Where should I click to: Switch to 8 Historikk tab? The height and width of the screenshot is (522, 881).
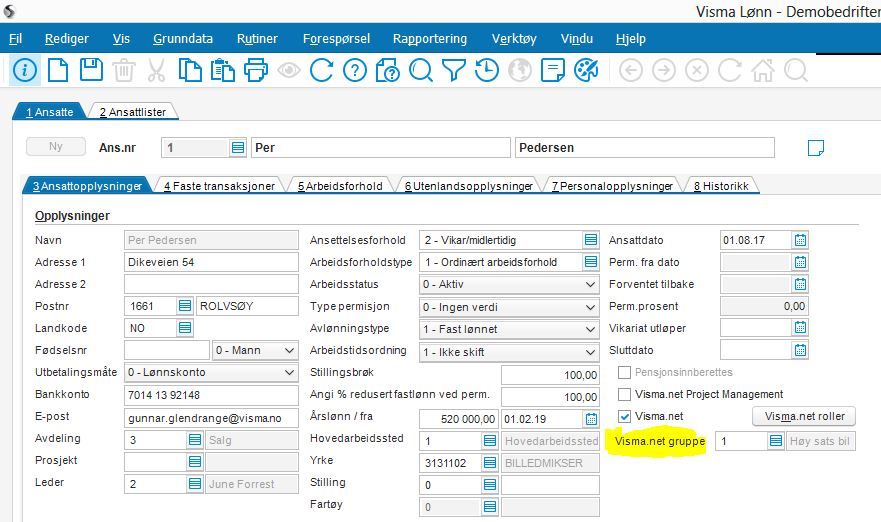(721, 186)
